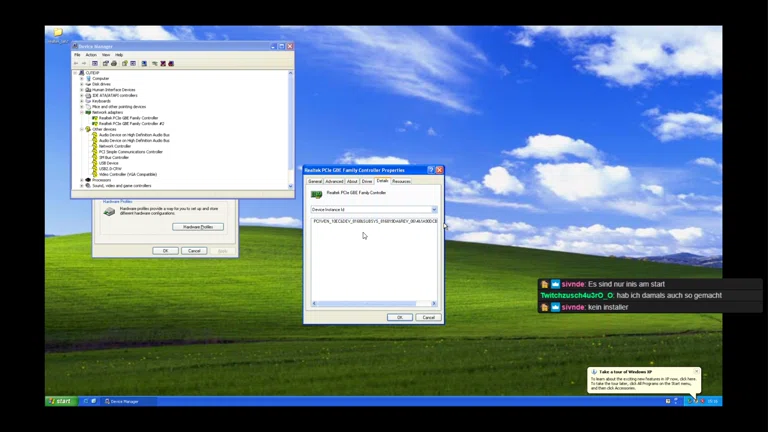
Task: Expand the Disk drives node
Action: [82, 84]
